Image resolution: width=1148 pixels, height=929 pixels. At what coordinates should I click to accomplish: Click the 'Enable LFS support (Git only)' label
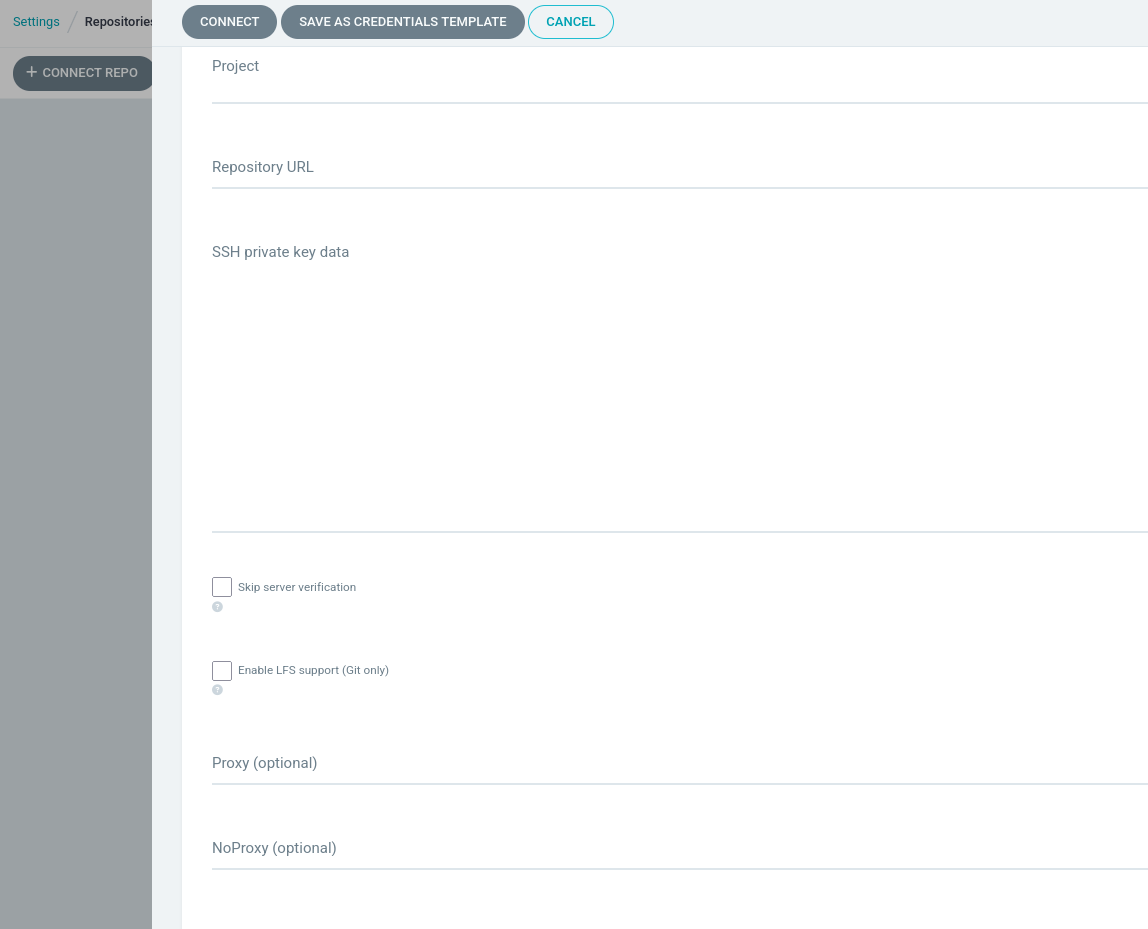(313, 670)
